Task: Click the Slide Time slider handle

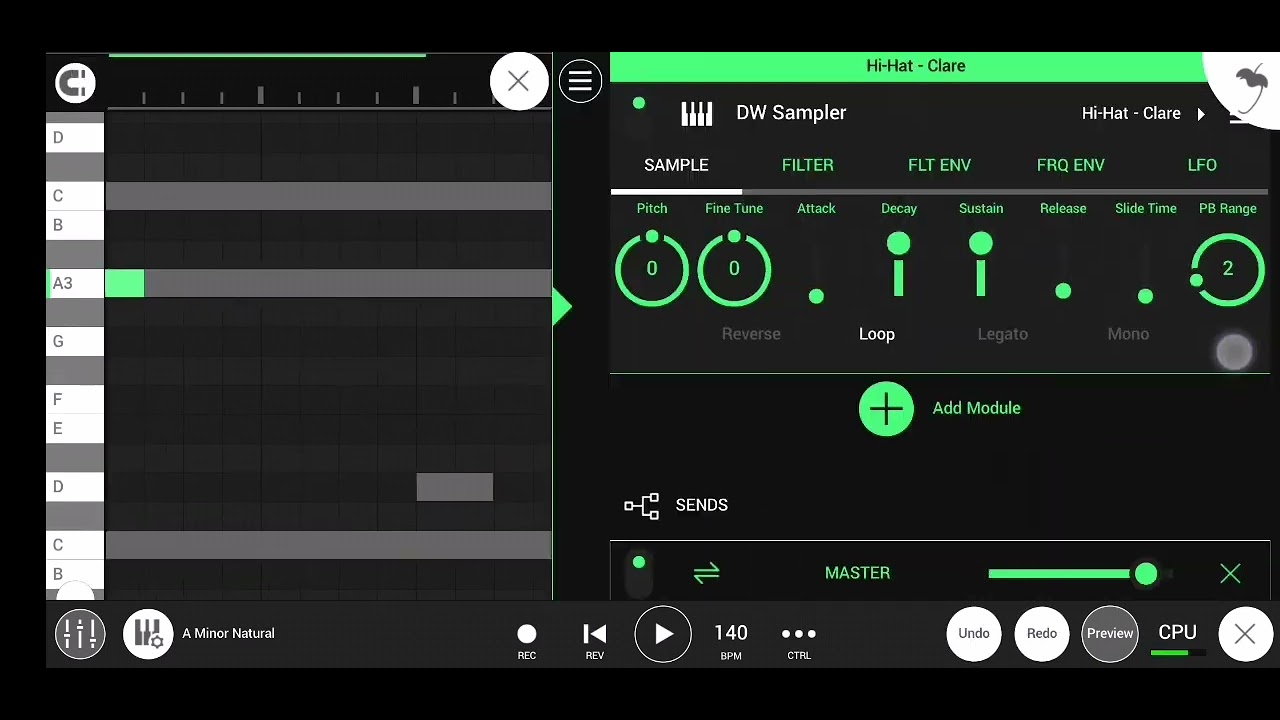Action: [x=1145, y=296]
